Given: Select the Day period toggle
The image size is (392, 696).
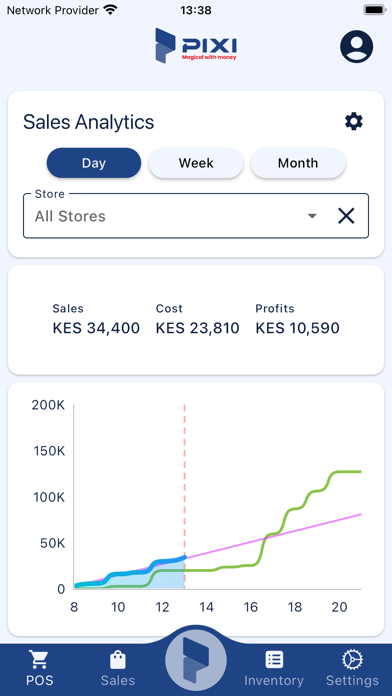Looking at the screenshot, I should (x=94, y=163).
